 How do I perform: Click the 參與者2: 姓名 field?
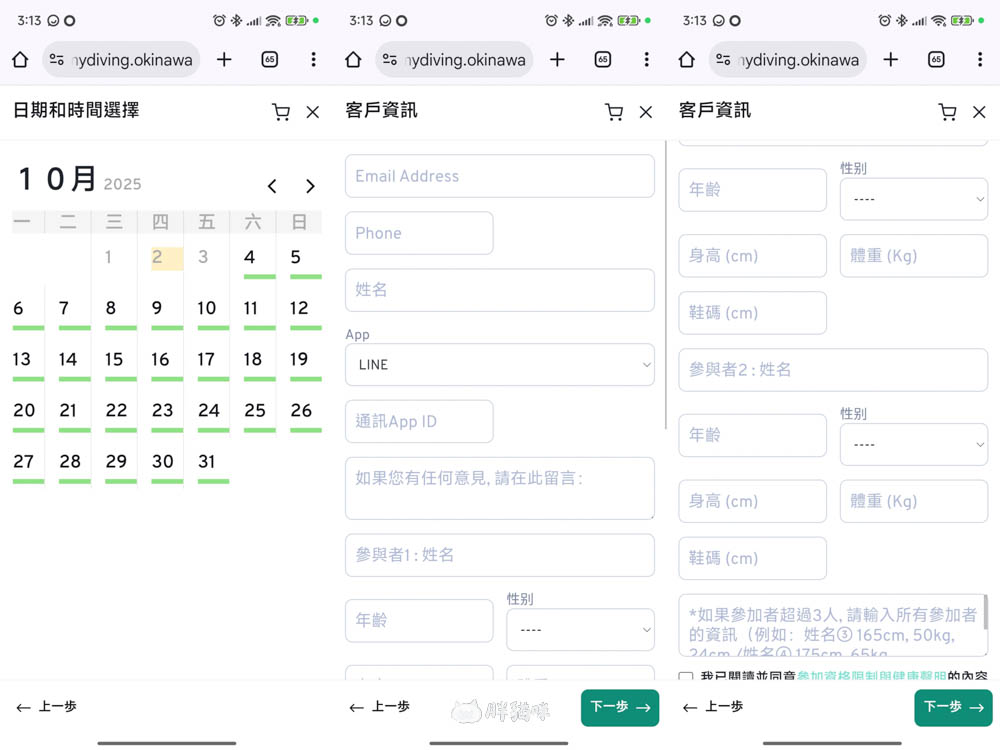tap(832, 370)
